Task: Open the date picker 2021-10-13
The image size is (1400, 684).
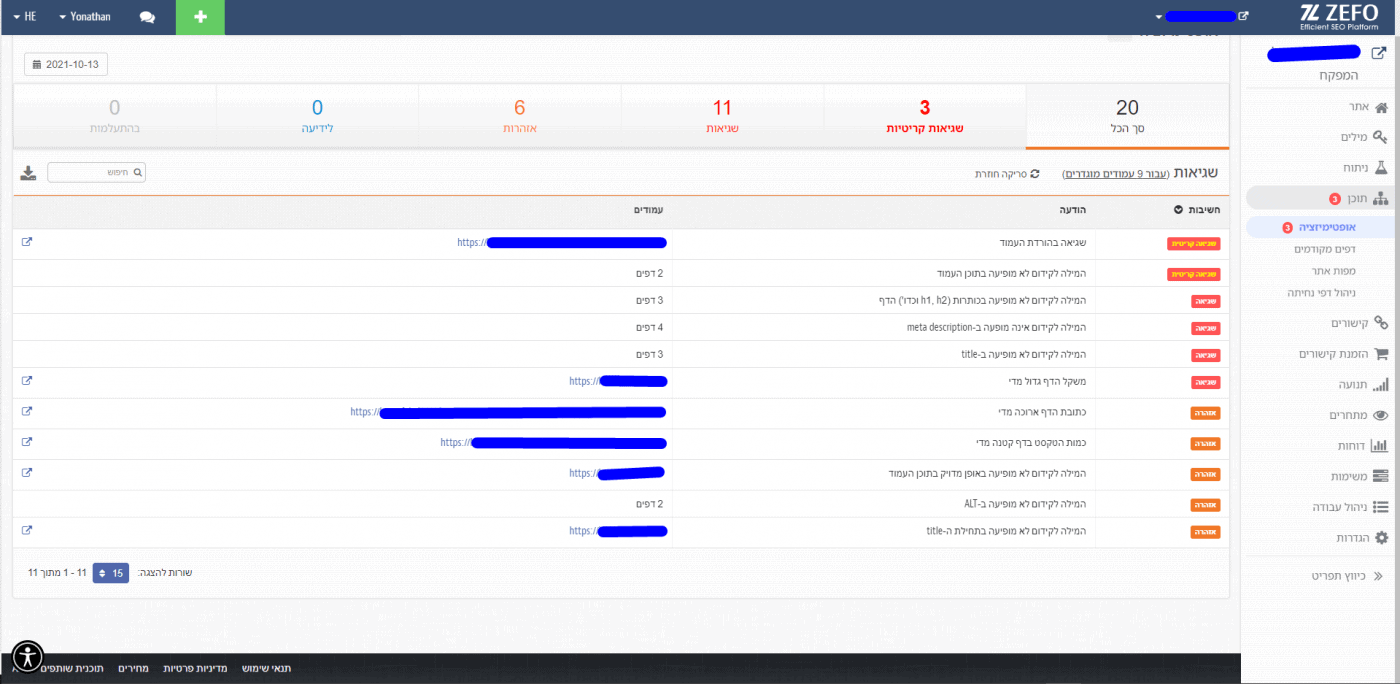Action: (66, 65)
